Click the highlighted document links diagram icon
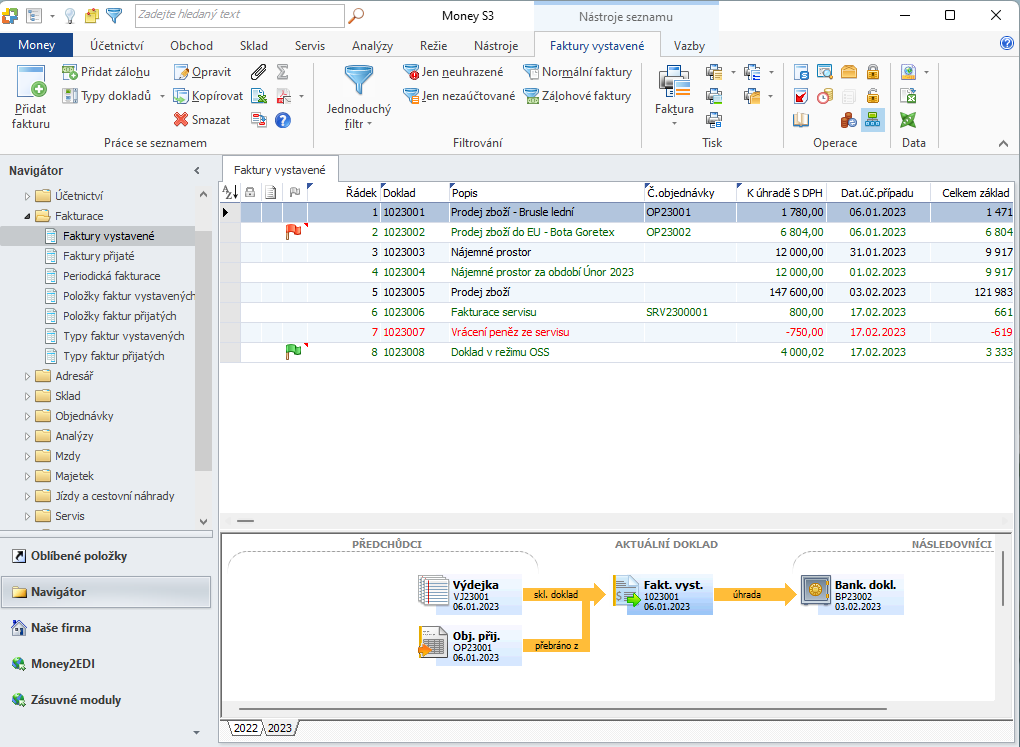1020x747 pixels. [873, 120]
